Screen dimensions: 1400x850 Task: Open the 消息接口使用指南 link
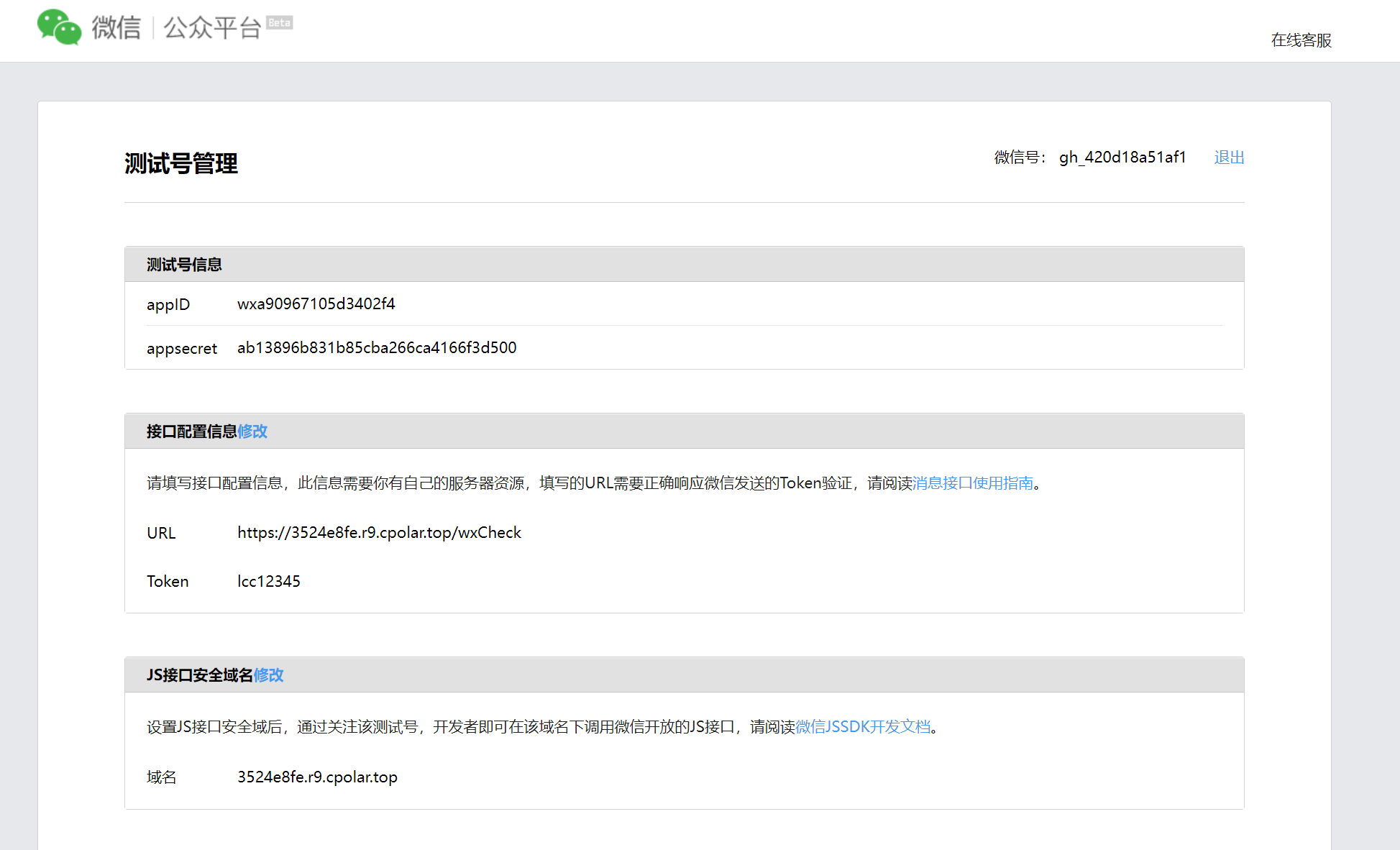(x=972, y=483)
